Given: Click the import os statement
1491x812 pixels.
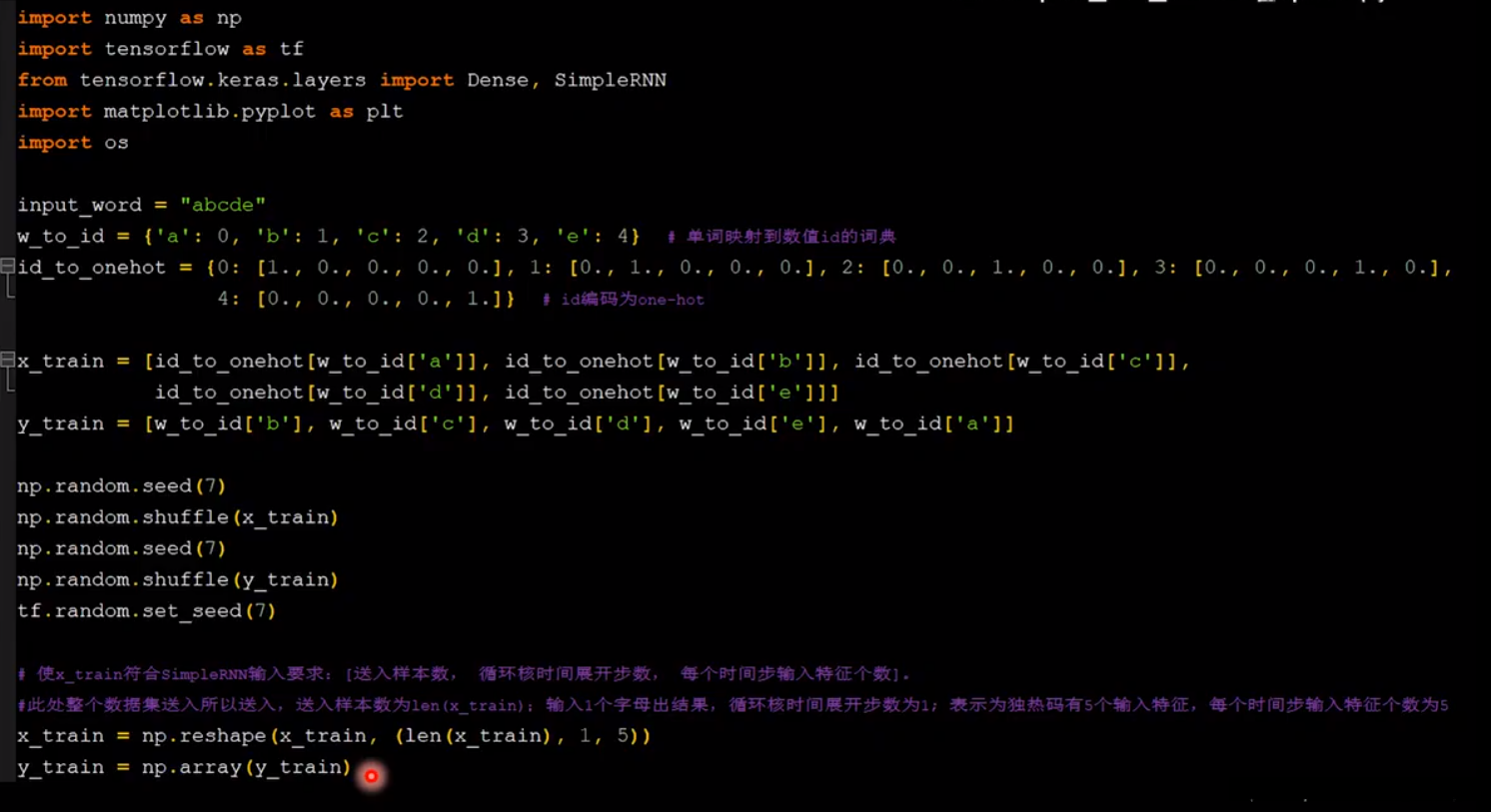Looking at the screenshot, I should pyautogui.click(x=72, y=143).
